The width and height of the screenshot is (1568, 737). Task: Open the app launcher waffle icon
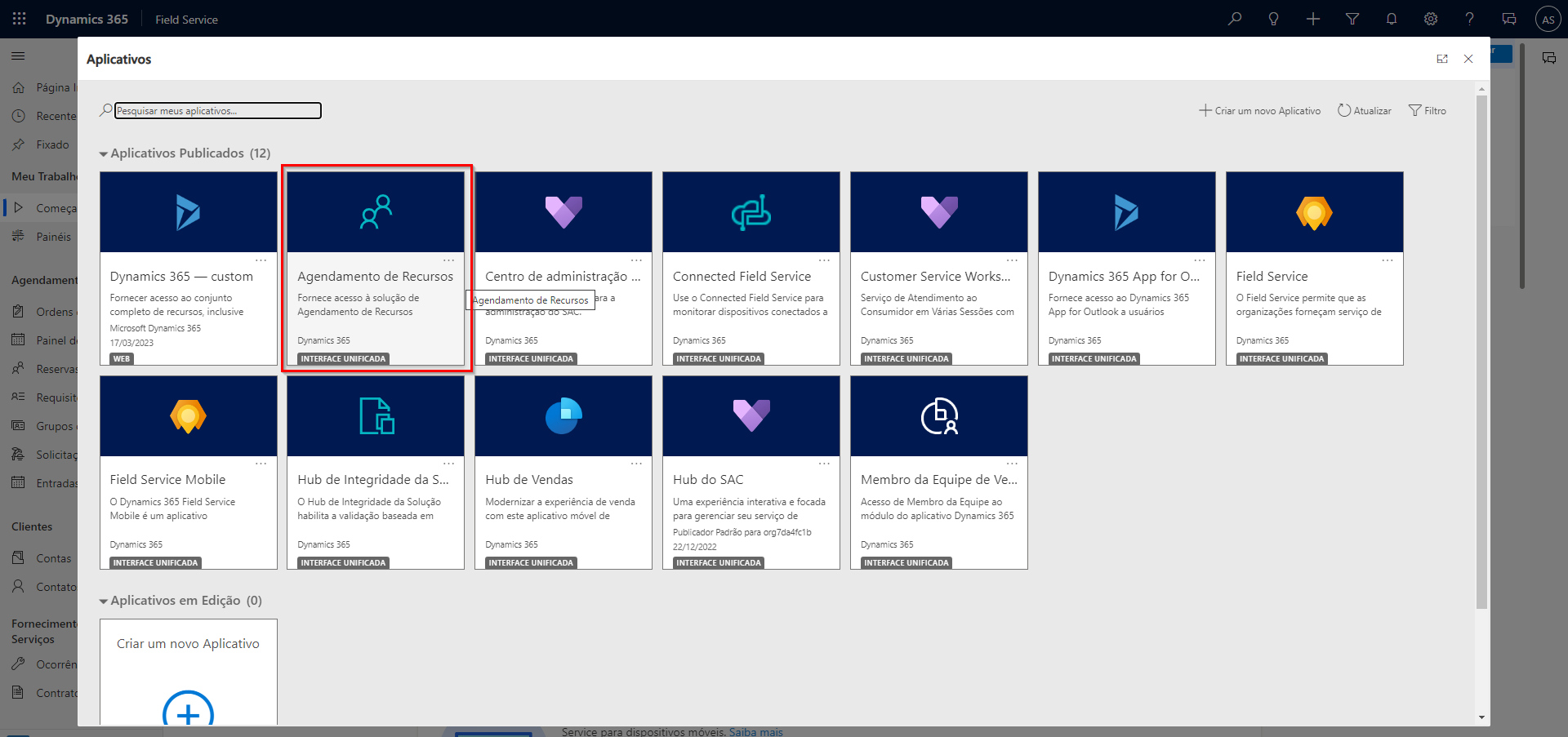click(x=19, y=19)
